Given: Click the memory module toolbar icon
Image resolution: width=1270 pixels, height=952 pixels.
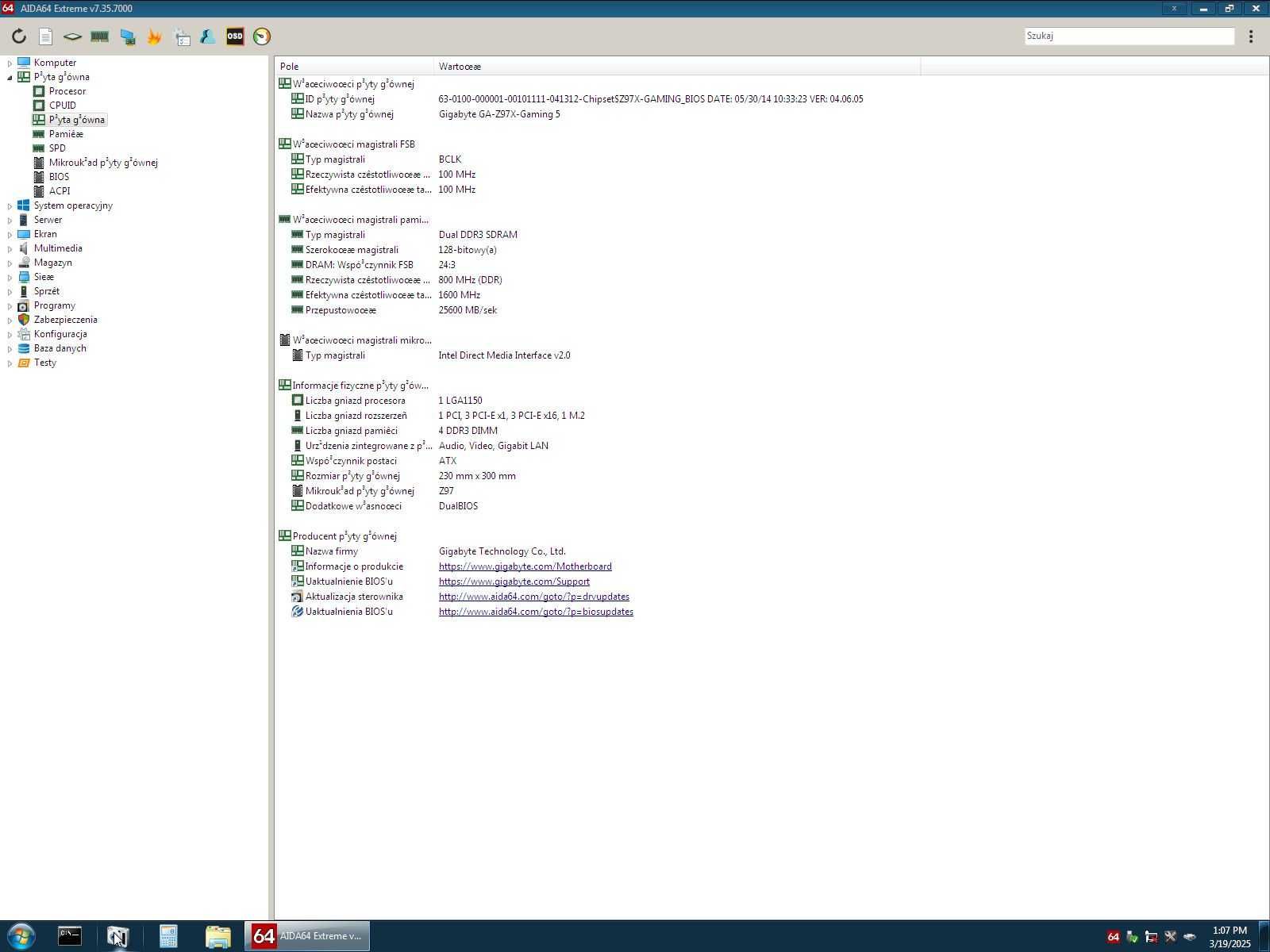Looking at the screenshot, I should tap(99, 36).
